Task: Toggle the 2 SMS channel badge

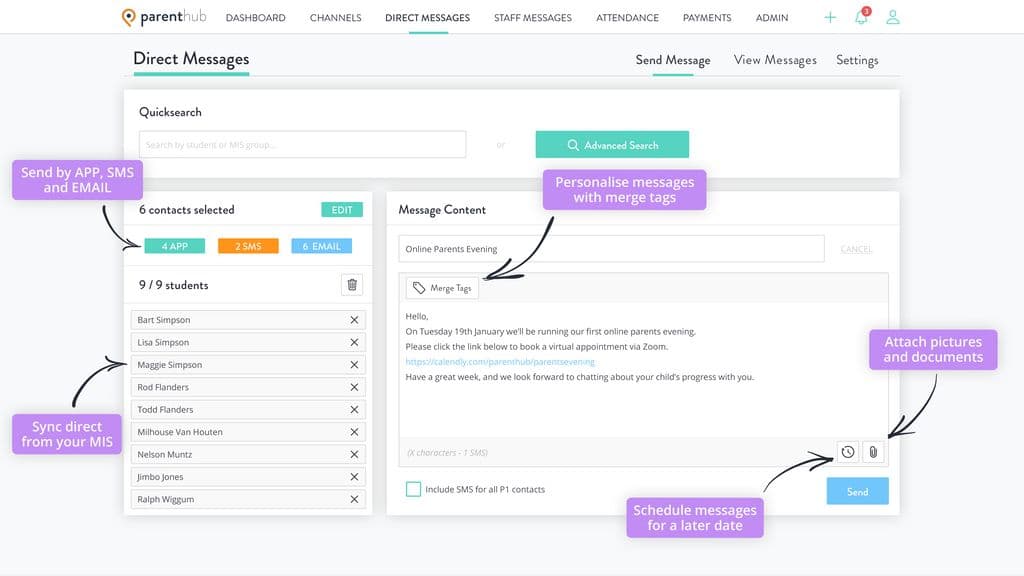Action: [x=248, y=246]
